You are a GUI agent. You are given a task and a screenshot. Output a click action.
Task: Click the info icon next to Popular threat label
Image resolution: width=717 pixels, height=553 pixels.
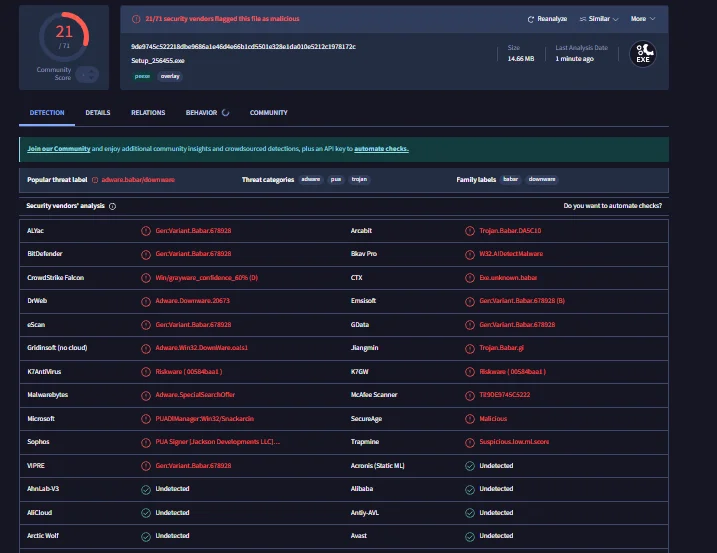click(95, 180)
